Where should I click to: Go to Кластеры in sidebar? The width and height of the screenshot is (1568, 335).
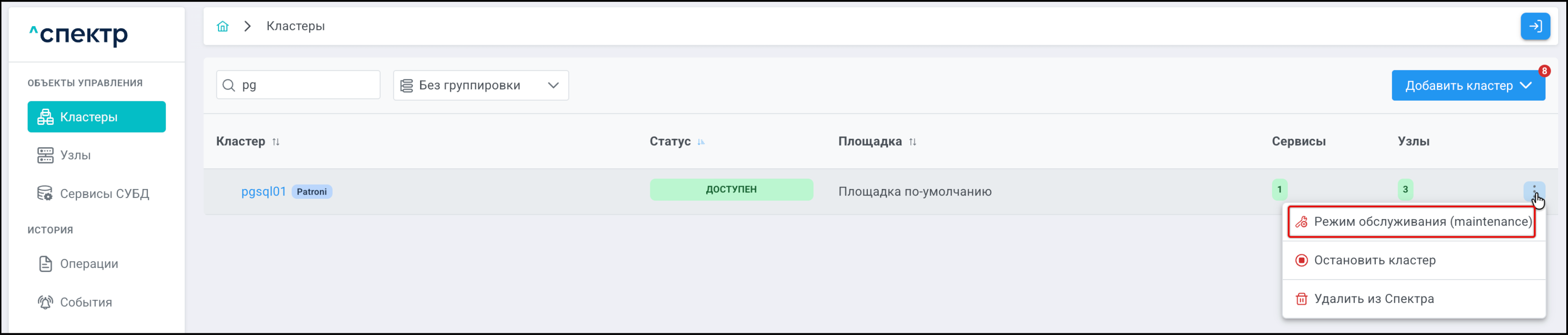pyautogui.click(x=96, y=117)
